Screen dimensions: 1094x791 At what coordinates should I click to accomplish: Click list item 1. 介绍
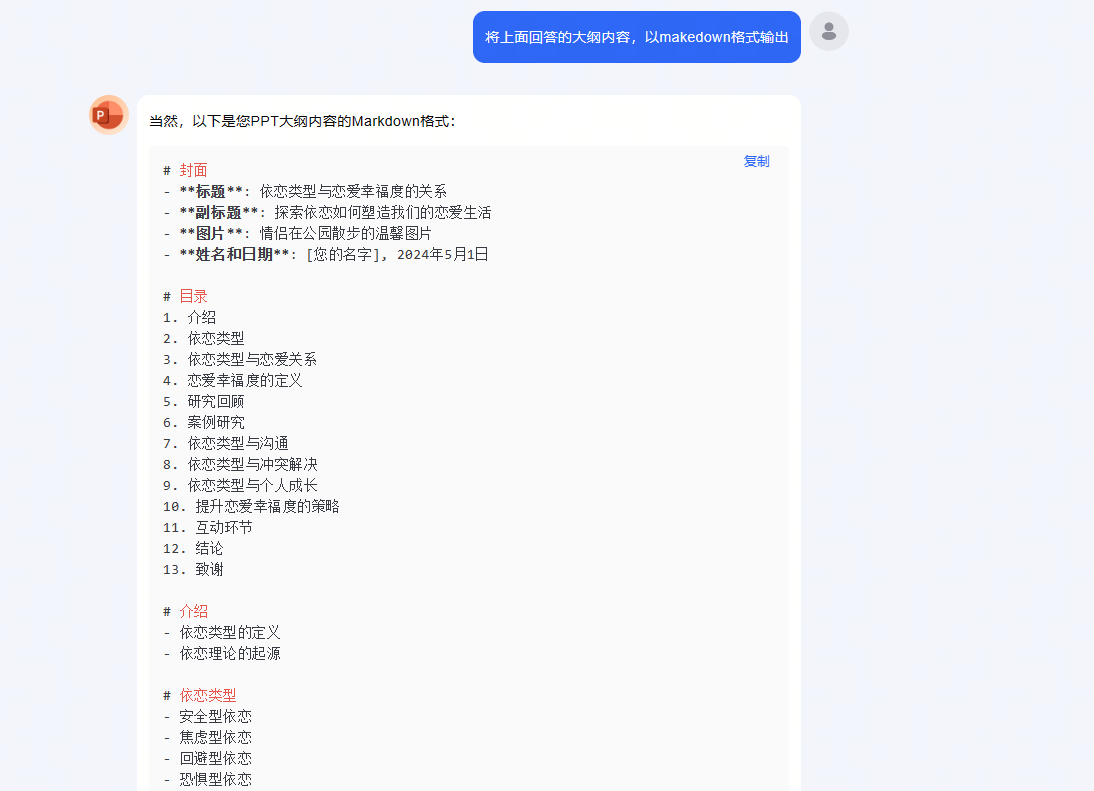tap(189, 317)
